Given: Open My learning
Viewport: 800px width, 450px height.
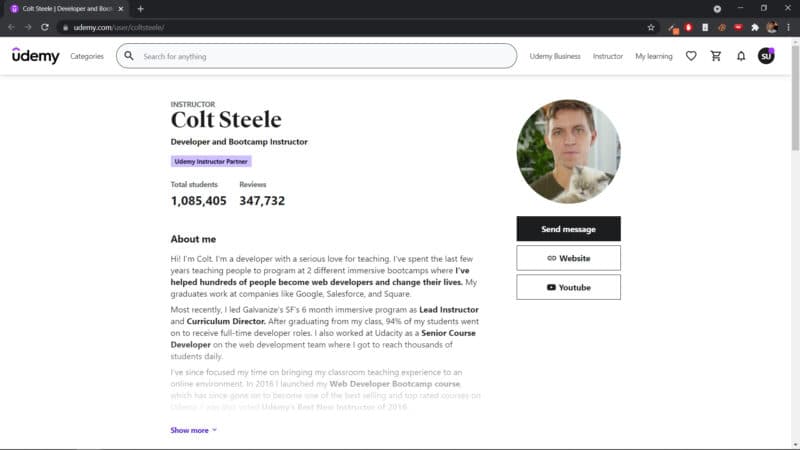Looking at the screenshot, I should [654, 56].
